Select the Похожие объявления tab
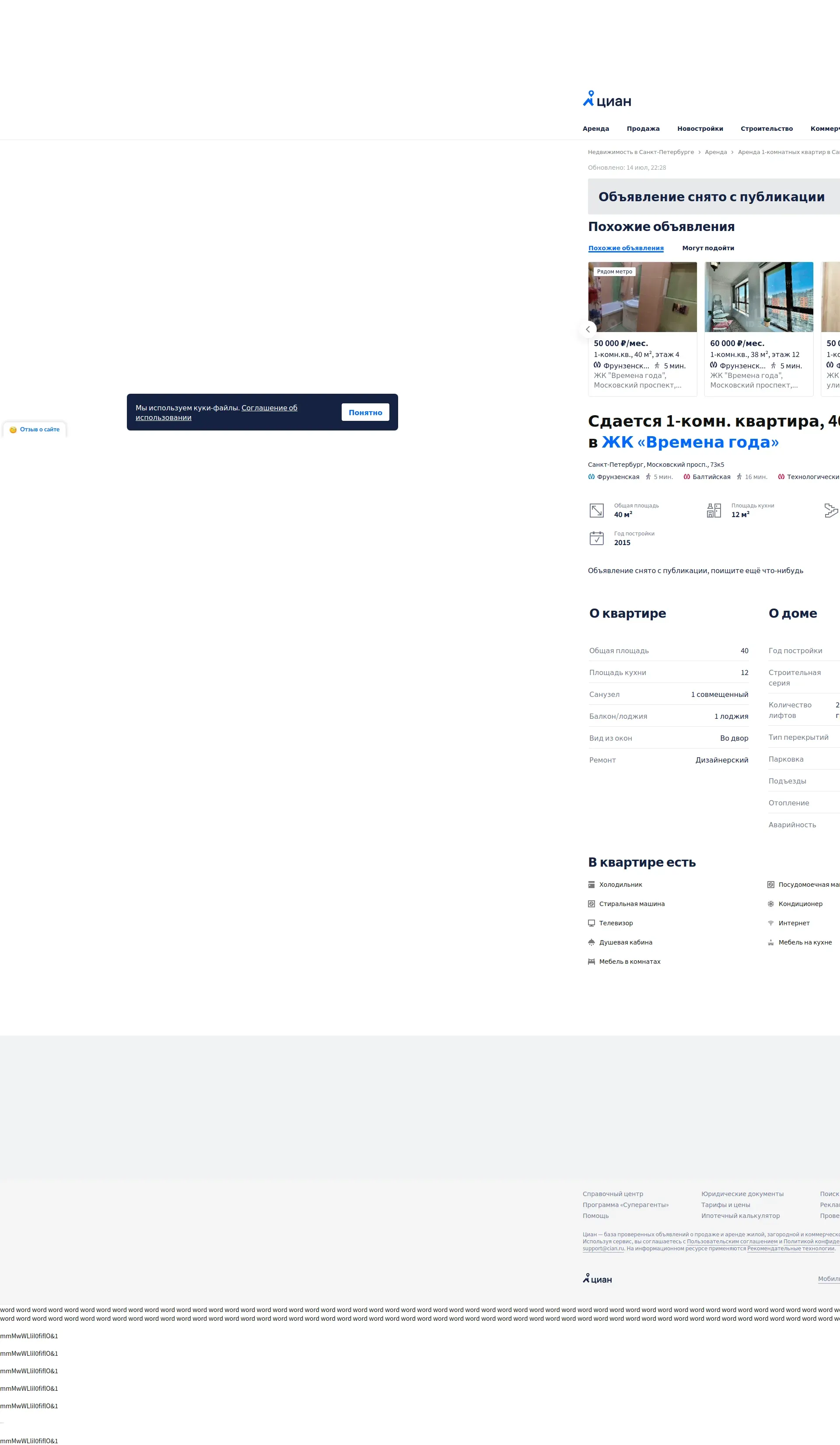 [626, 248]
